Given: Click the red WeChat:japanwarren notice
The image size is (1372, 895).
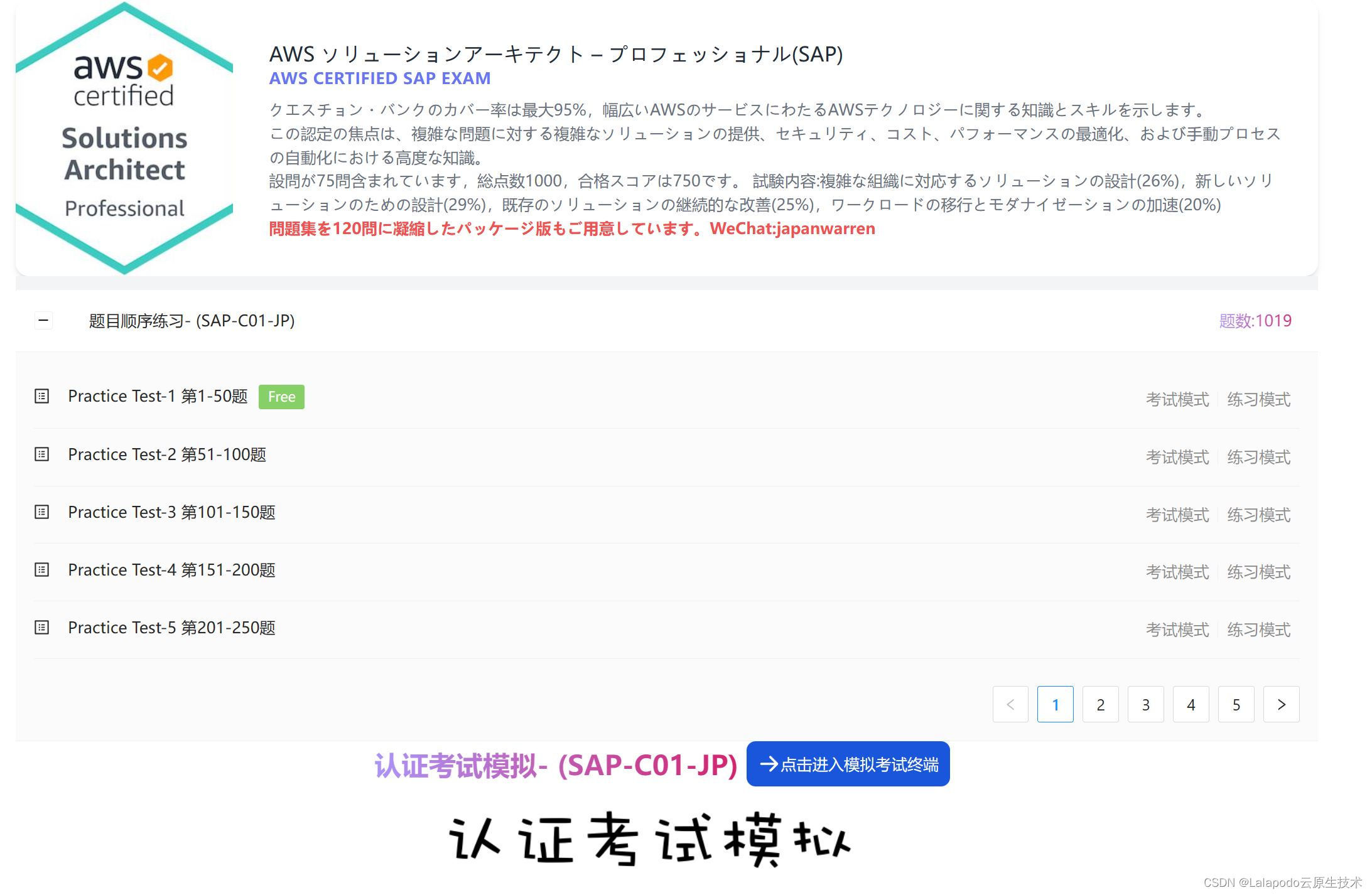Looking at the screenshot, I should (572, 228).
